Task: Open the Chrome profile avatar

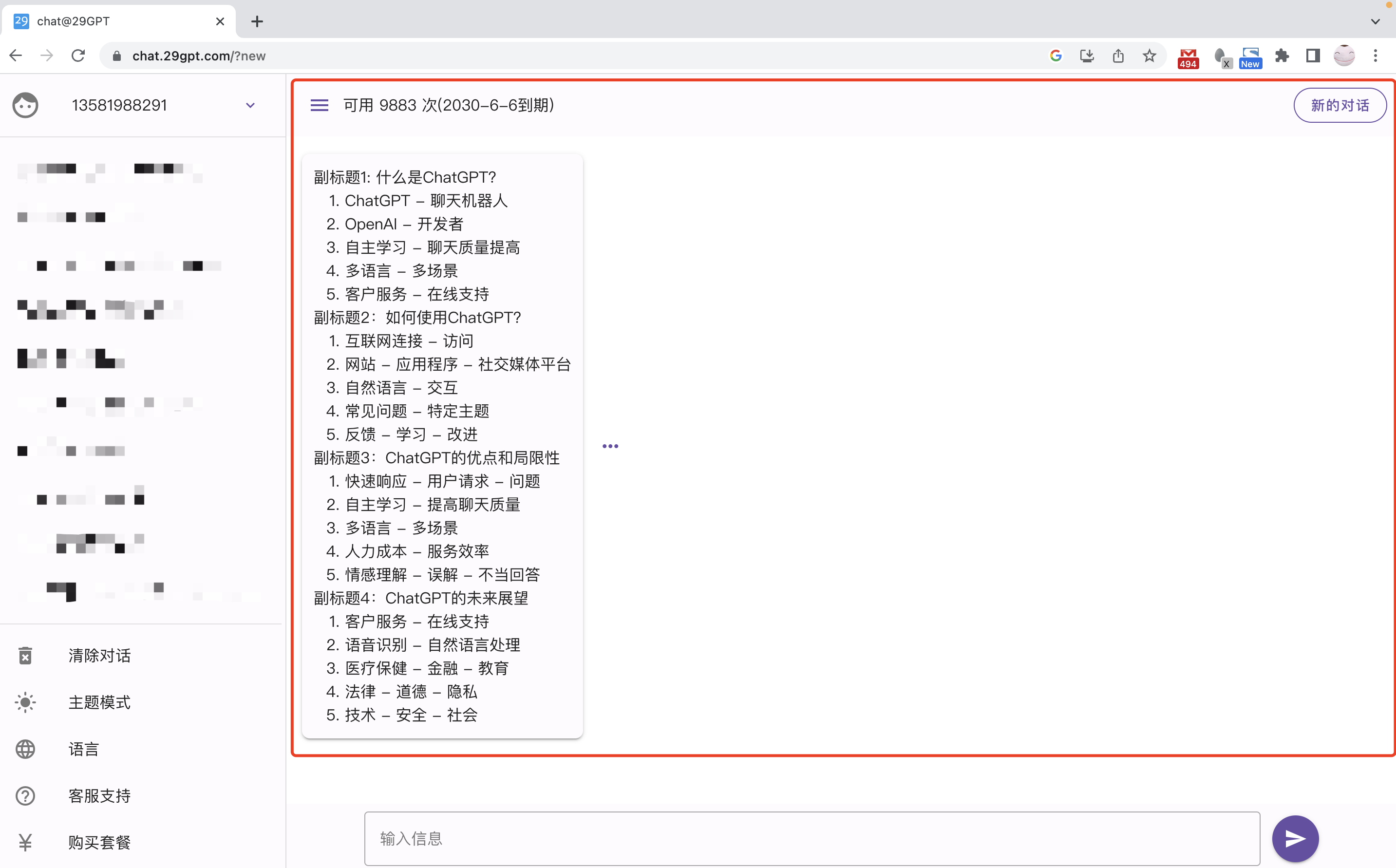Action: coord(1344,56)
